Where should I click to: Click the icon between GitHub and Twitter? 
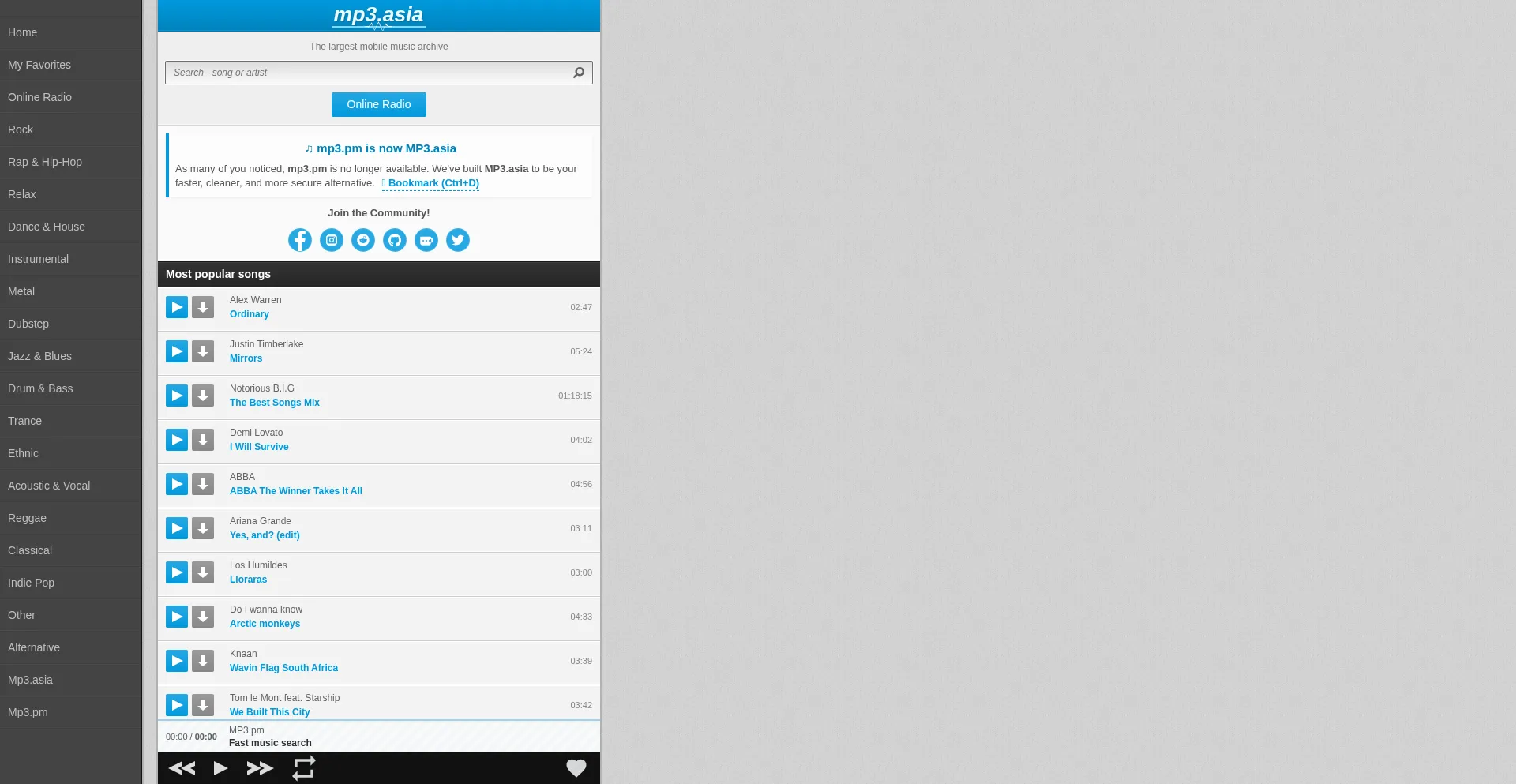tap(426, 240)
